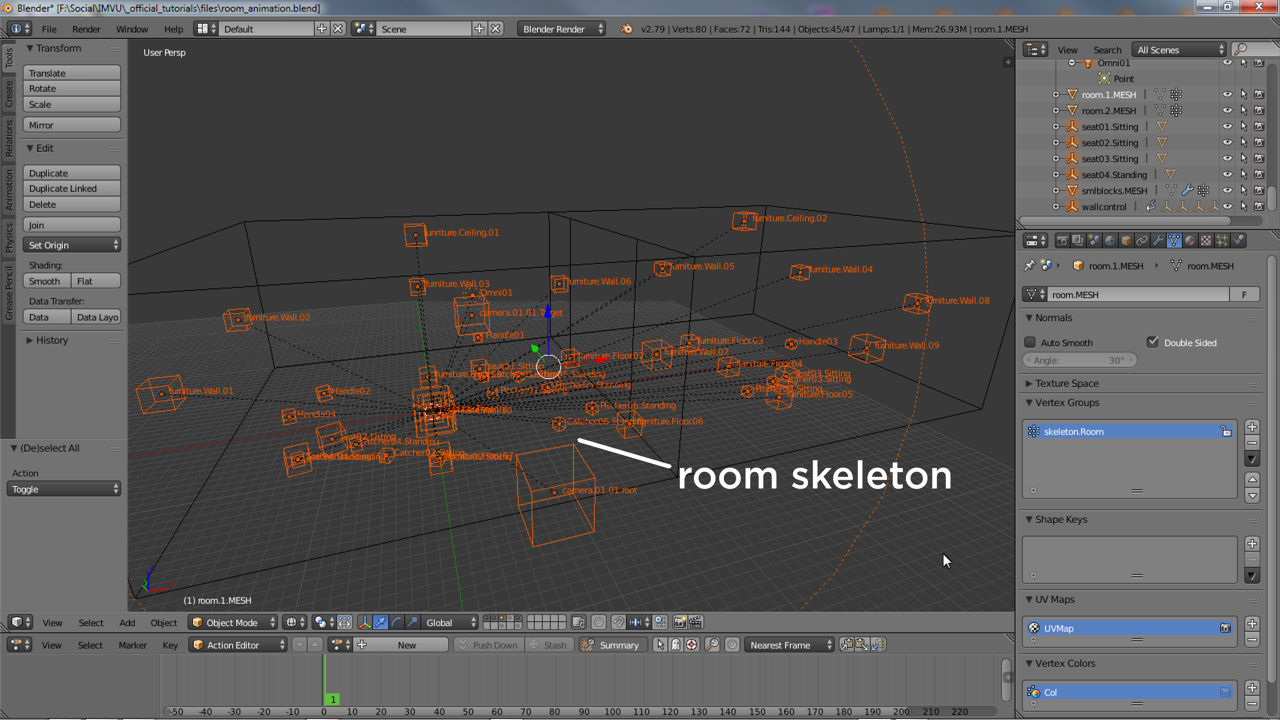Enable Auto Smooth checkbox
The image size is (1280, 720).
1030,342
